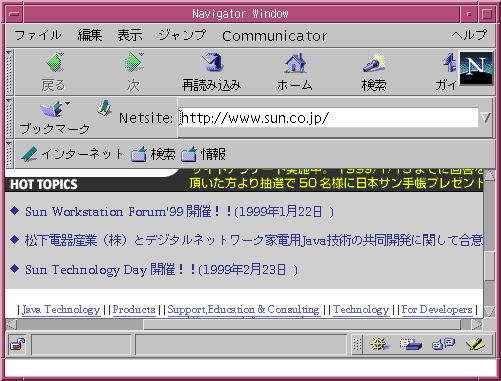The height and width of the screenshot is (381, 501).
Task: Click the Netscape N logo
Action: (476, 68)
